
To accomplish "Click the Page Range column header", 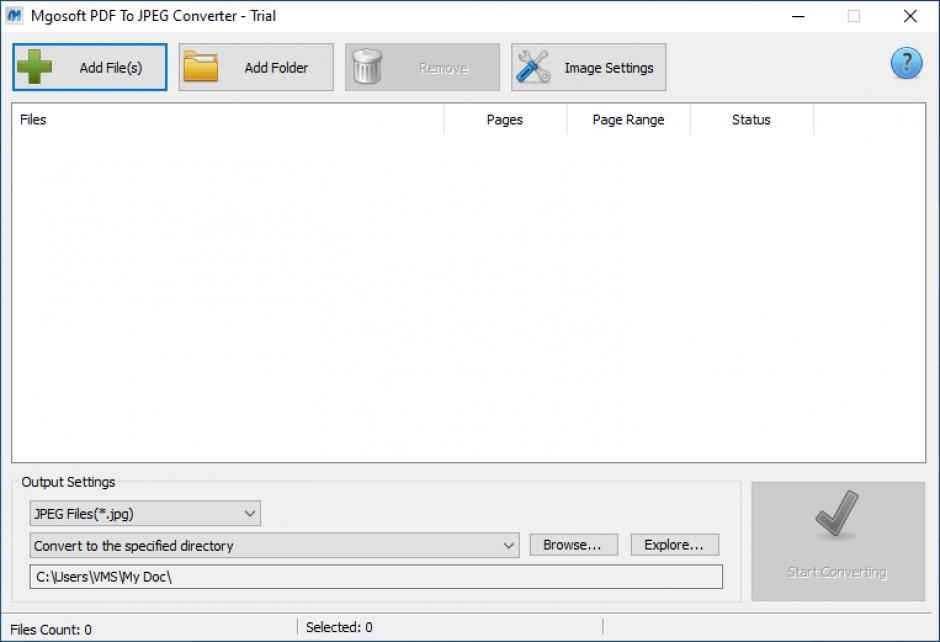I will click(628, 119).
